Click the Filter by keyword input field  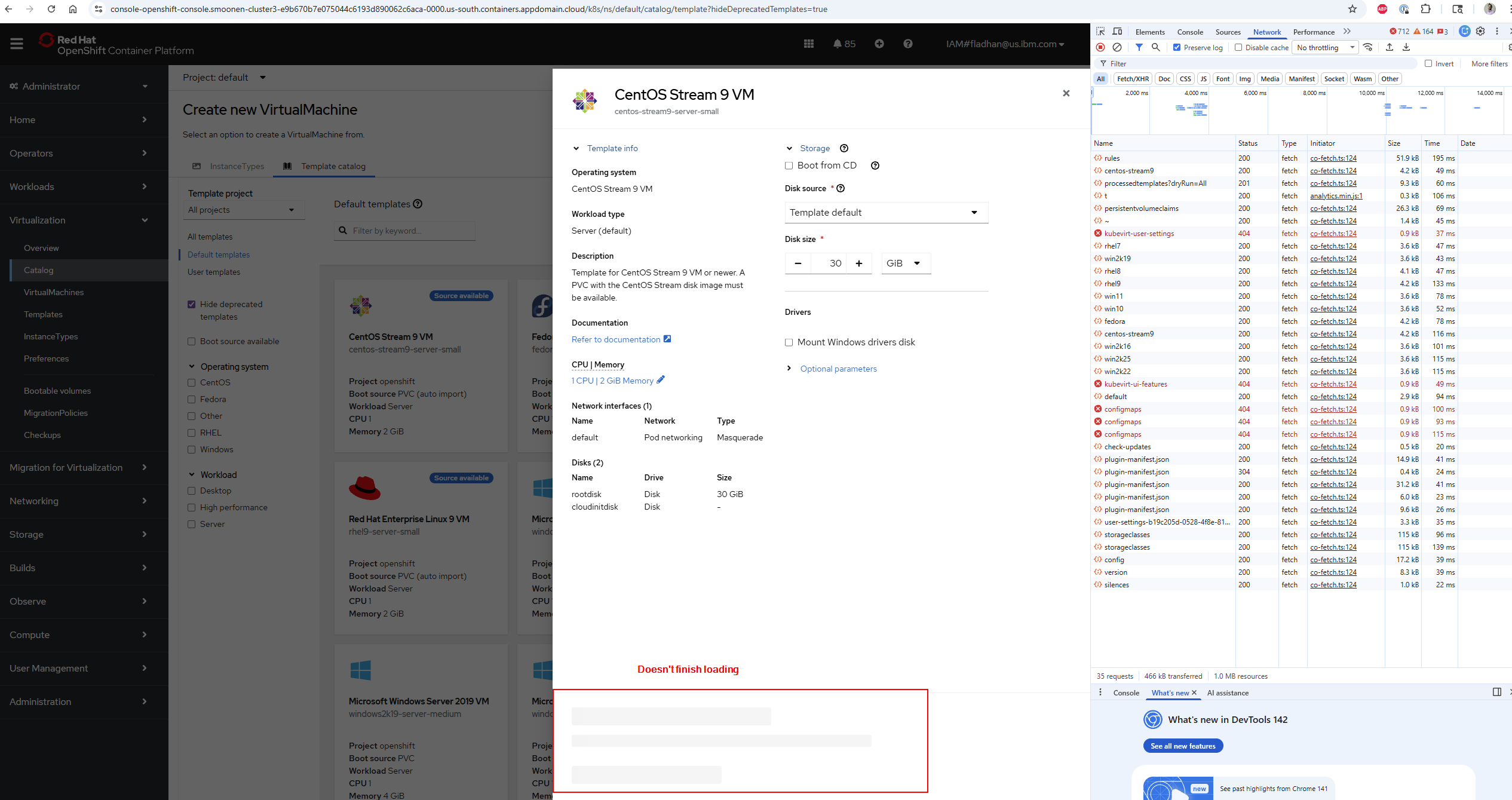click(411, 231)
